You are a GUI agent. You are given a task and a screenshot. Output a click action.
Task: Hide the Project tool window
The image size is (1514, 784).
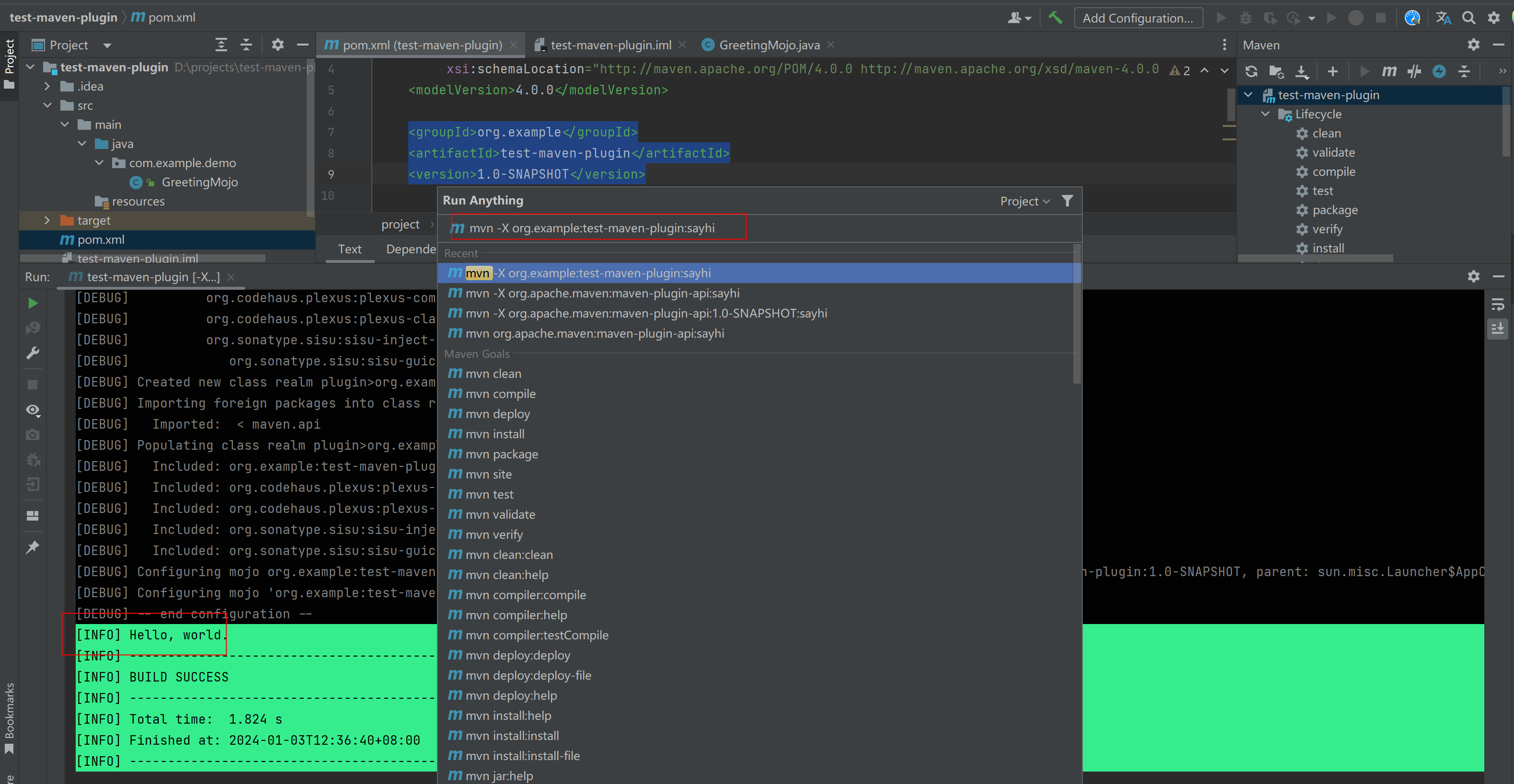tap(303, 45)
